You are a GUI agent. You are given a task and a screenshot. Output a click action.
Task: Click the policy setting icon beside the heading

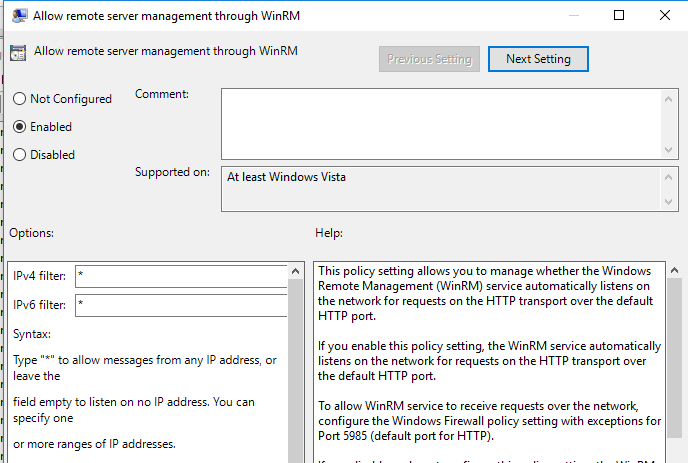click(18, 53)
